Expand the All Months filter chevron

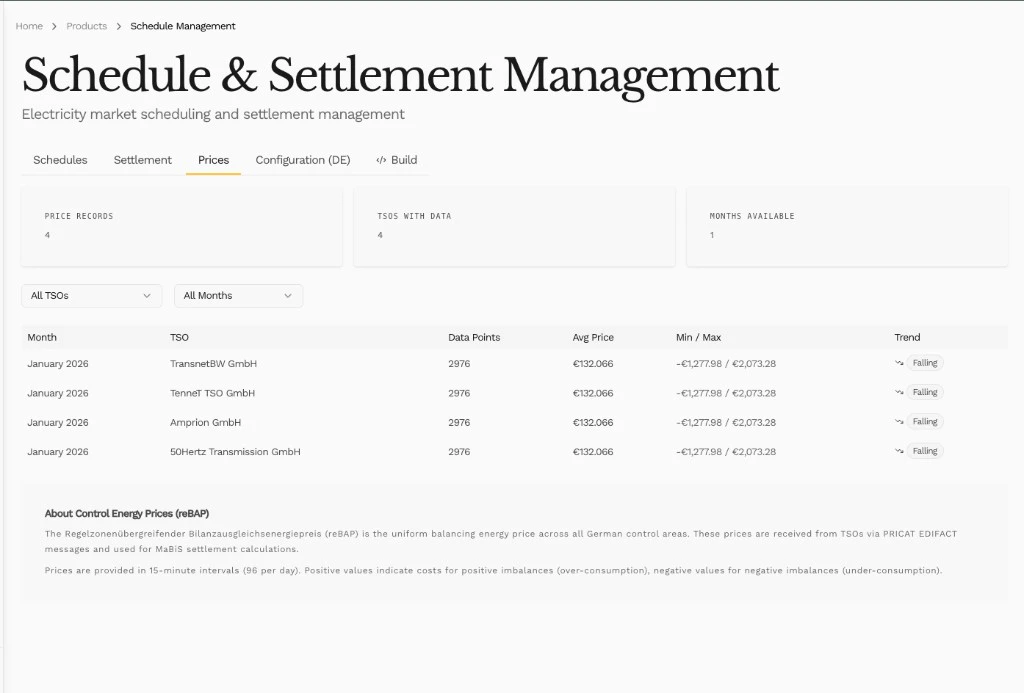tap(288, 296)
